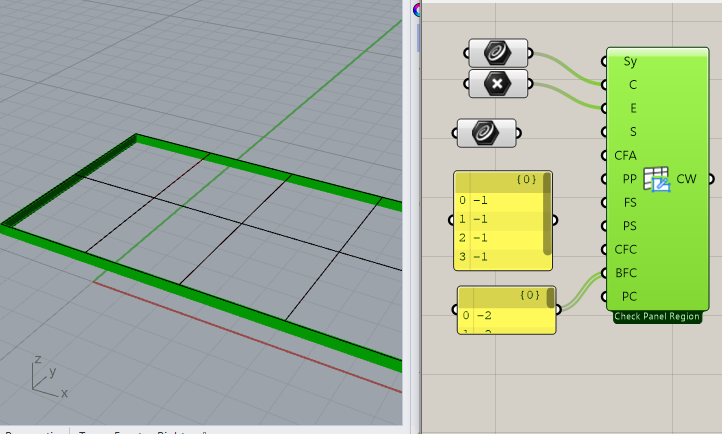Image resolution: width=722 pixels, height=434 pixels.
Task: Click the {0} header of the -1 panel
Action: (x=526, y=179)
